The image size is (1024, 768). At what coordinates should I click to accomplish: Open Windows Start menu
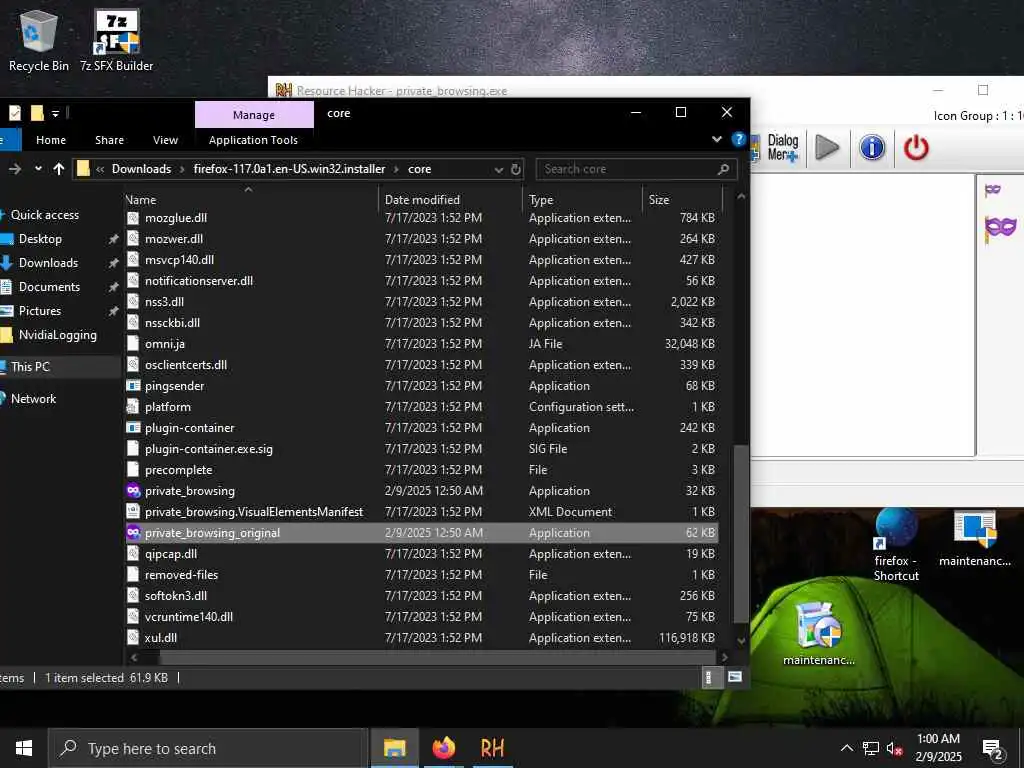tap(24, 748)
